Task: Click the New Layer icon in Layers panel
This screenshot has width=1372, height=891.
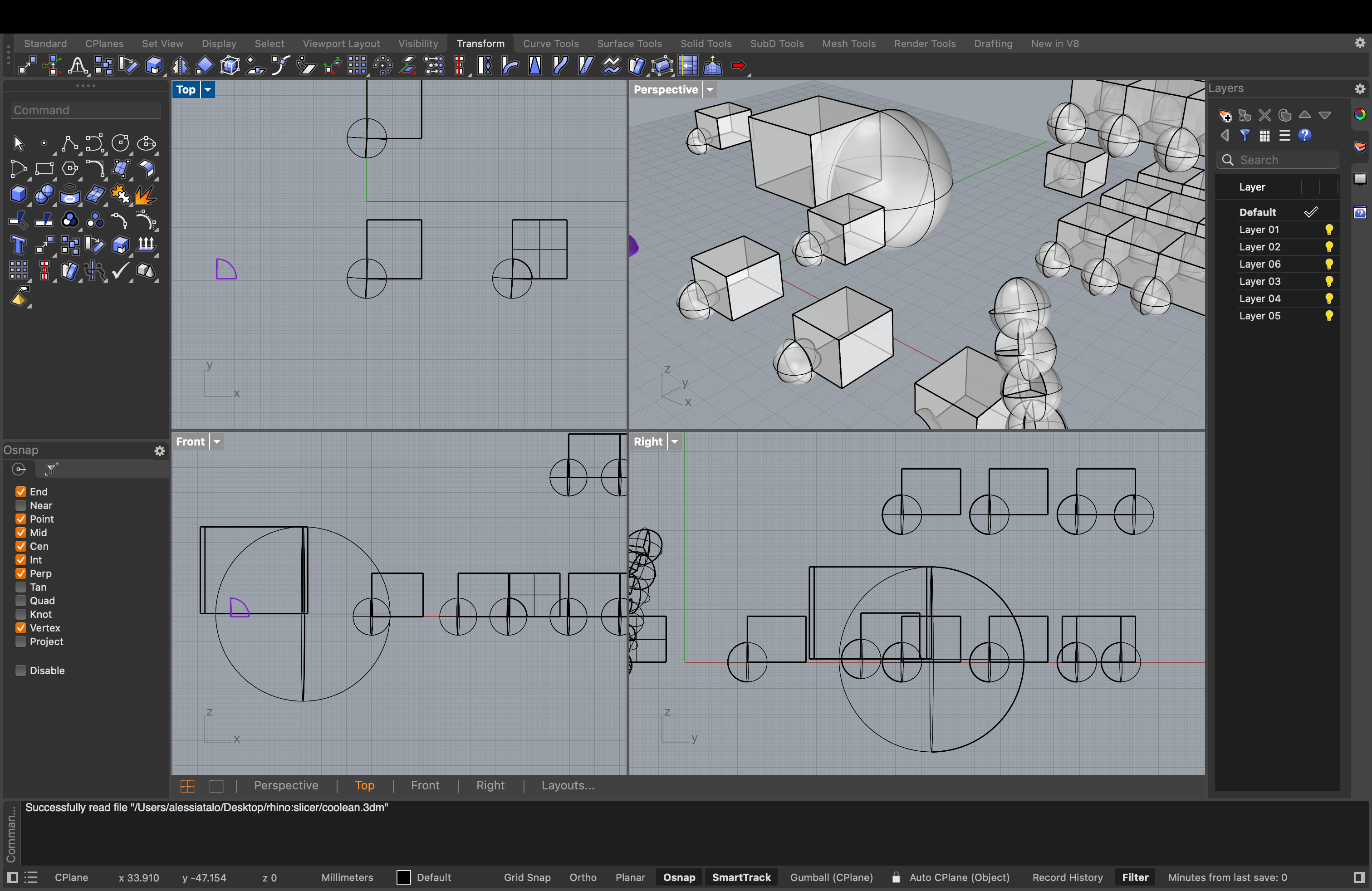Action: 1225,116
